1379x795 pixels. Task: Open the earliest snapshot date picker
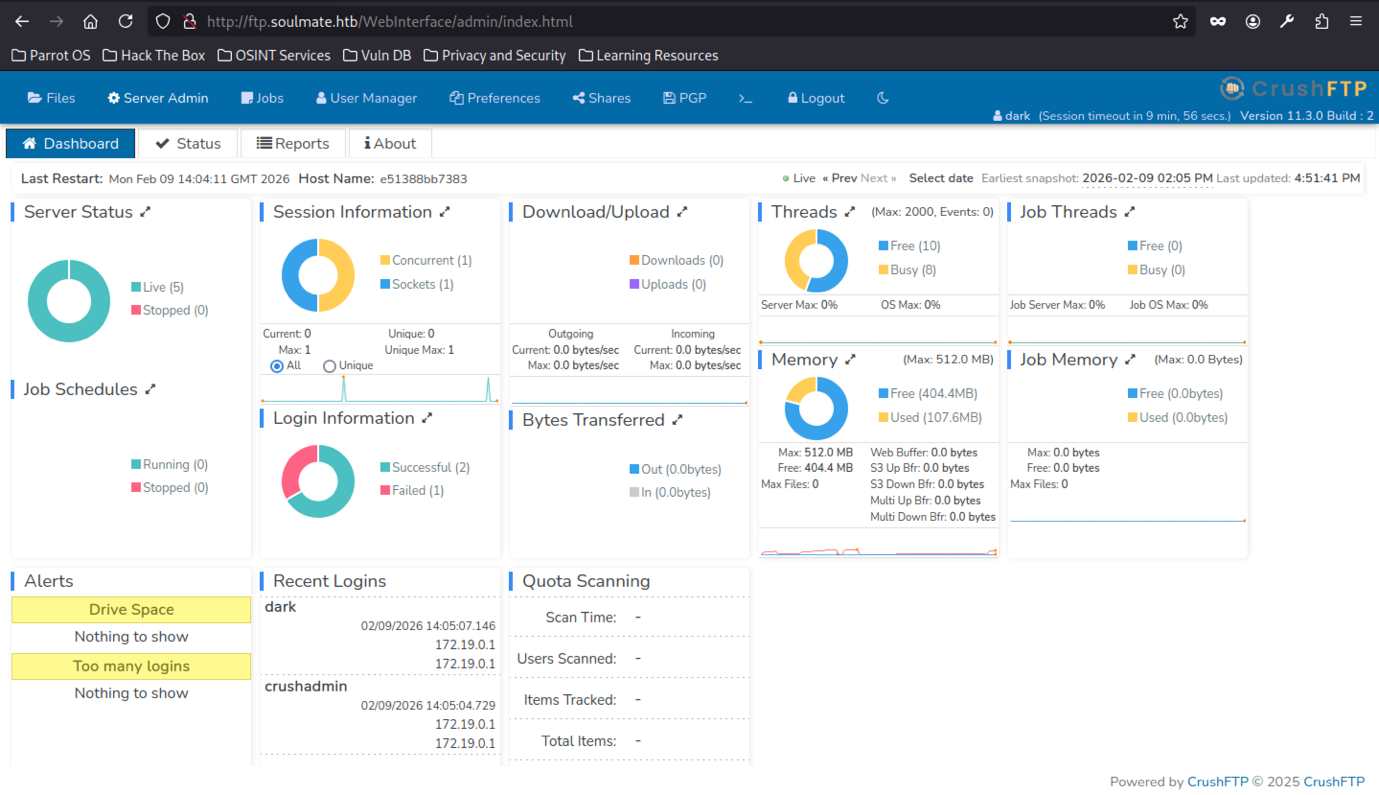[x=1147, y=178]
